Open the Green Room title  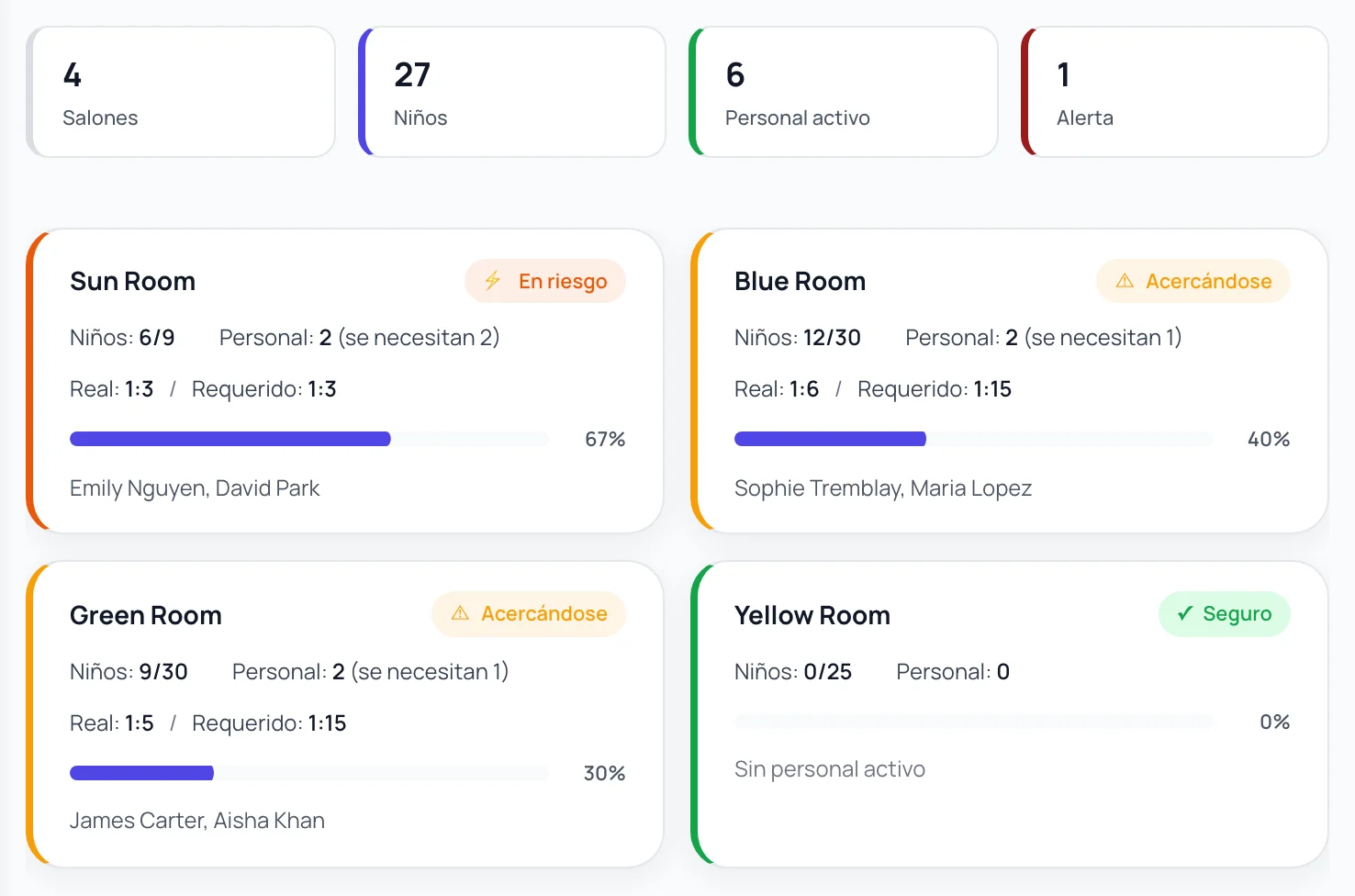point(146,615)
